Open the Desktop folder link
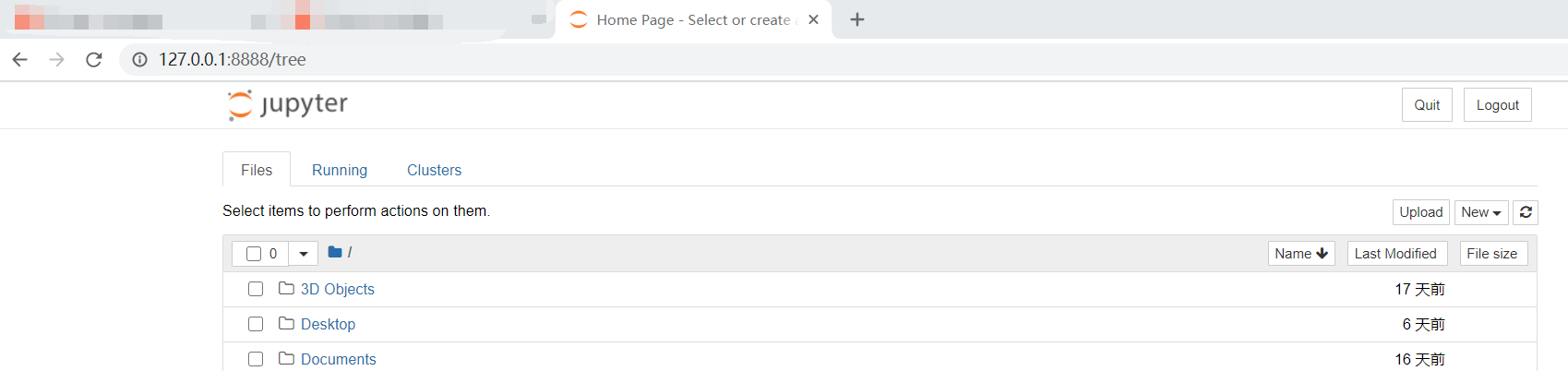1568x371 pixels. pos(328,324)
